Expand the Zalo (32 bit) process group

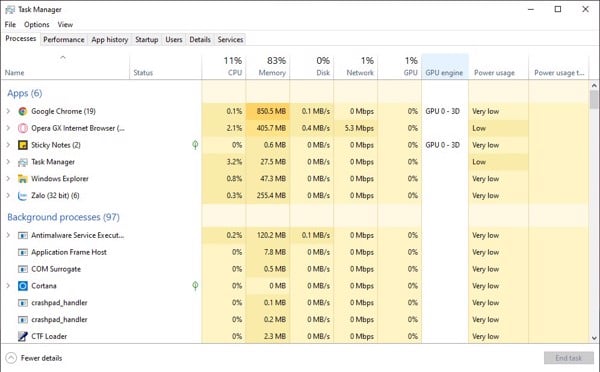[8, 196]
